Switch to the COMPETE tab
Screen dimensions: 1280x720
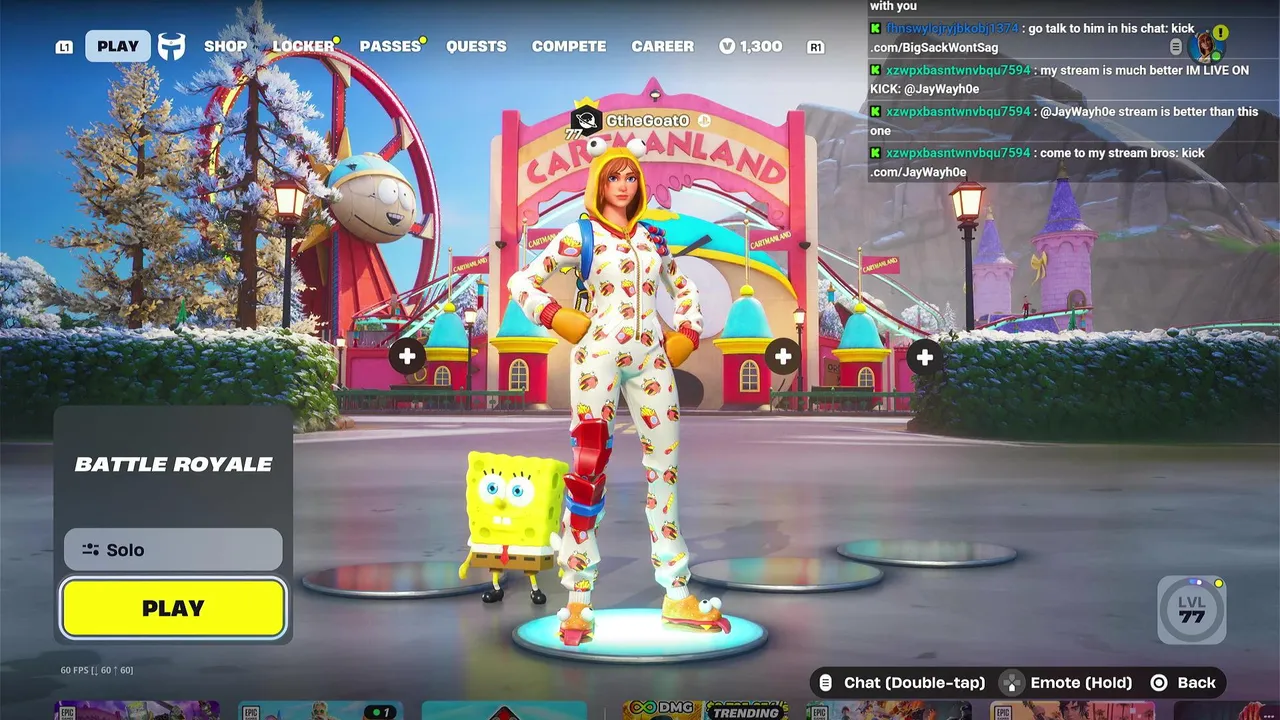(569, 46)
